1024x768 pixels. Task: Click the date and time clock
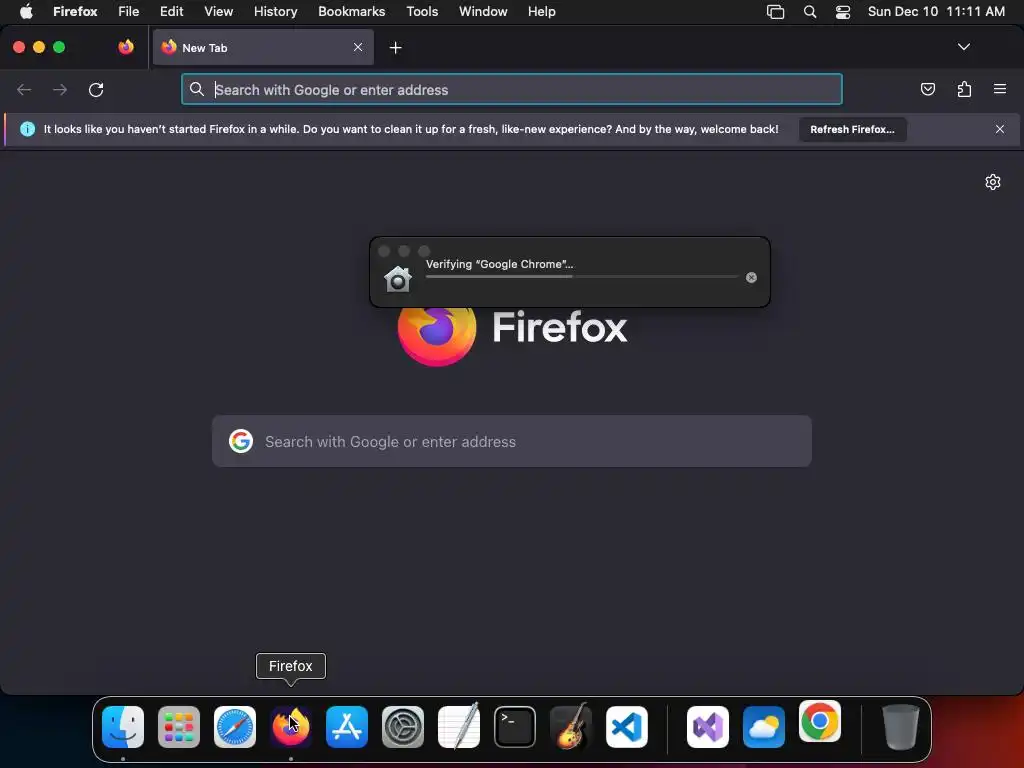[936, 11]
